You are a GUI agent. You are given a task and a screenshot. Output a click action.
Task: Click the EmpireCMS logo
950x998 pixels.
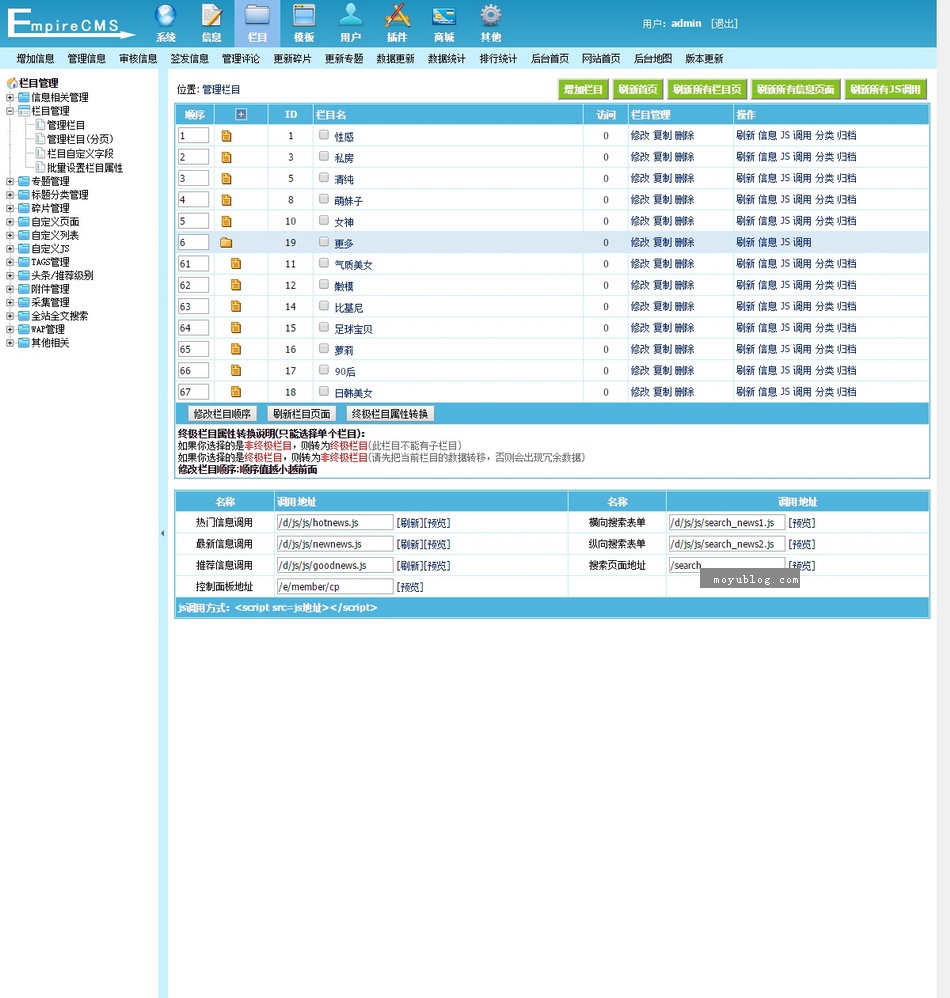coord(70,24)
